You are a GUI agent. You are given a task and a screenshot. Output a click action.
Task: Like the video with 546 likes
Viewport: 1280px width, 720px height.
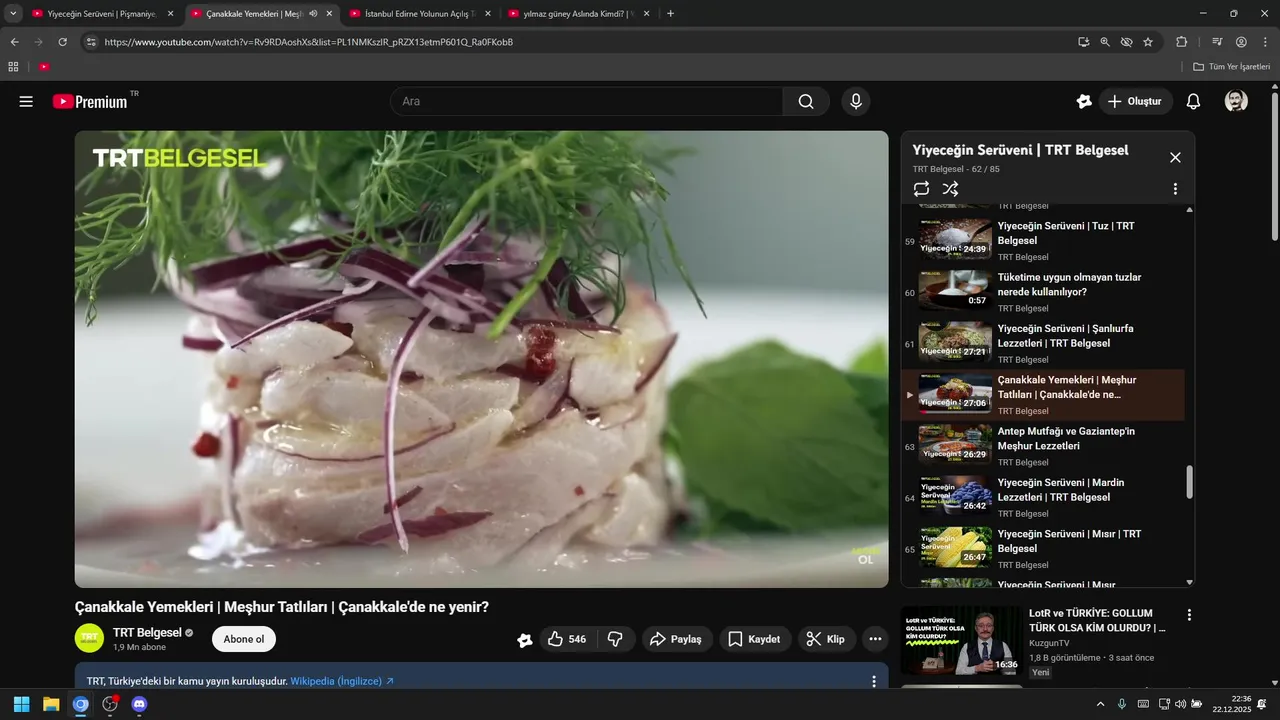tap(567, 639)
